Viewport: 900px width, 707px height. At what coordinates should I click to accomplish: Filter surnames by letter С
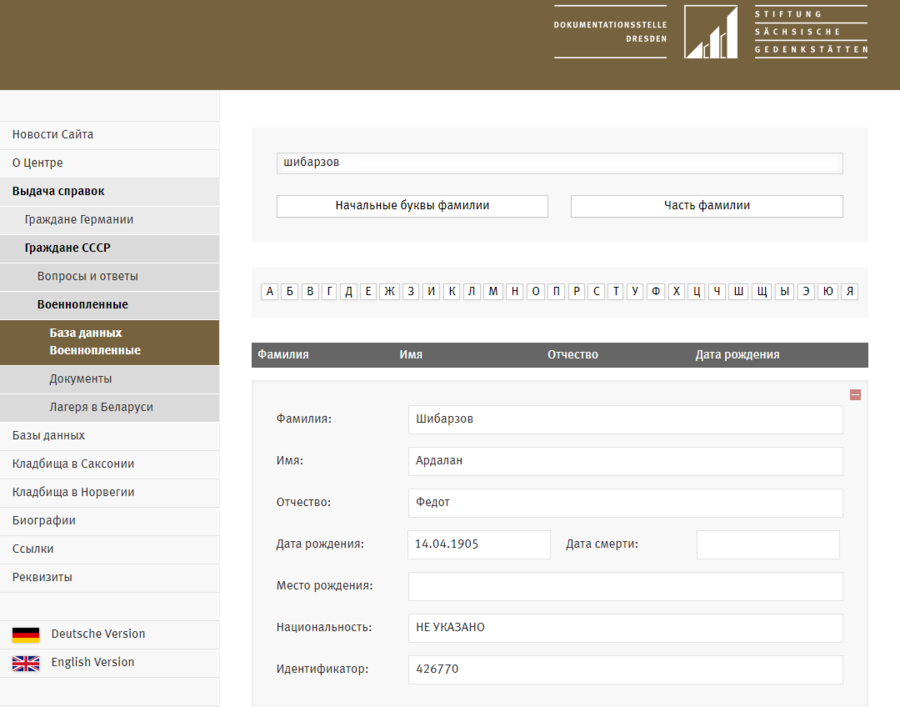596,292
